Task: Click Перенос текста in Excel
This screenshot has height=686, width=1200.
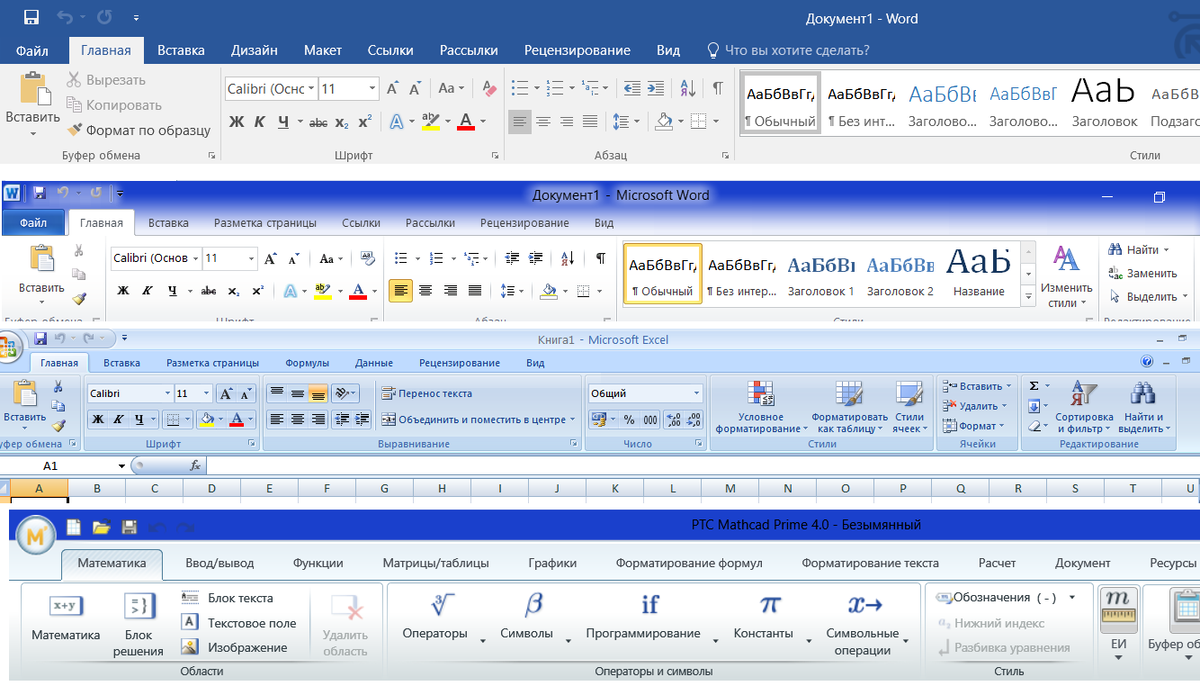Action: (427, 394)
